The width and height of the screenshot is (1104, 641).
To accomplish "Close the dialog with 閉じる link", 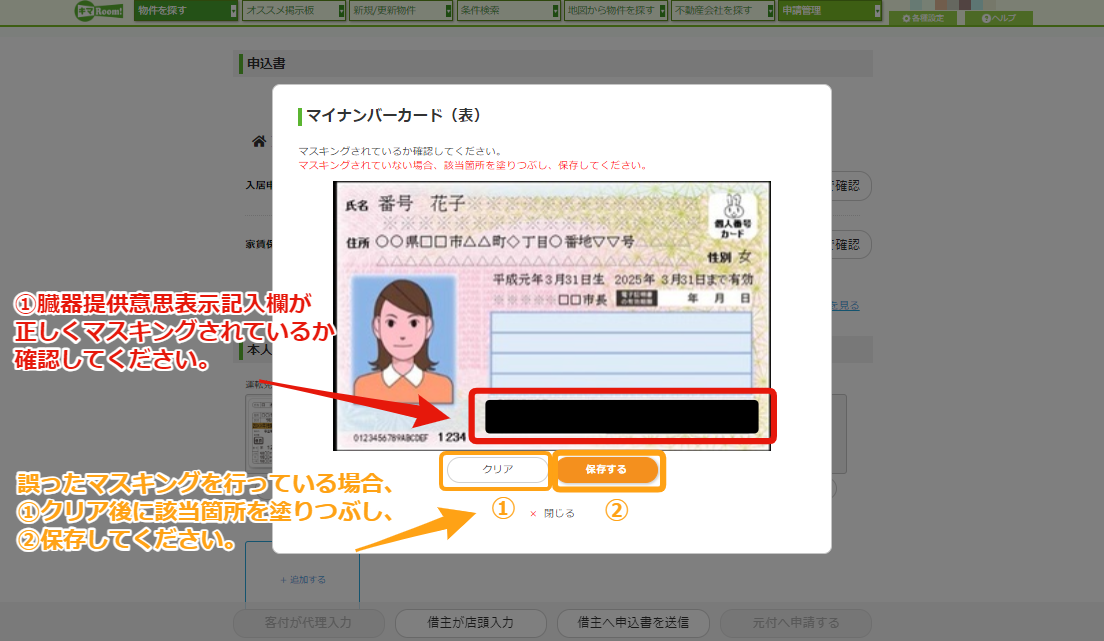I will pos(553,514).
